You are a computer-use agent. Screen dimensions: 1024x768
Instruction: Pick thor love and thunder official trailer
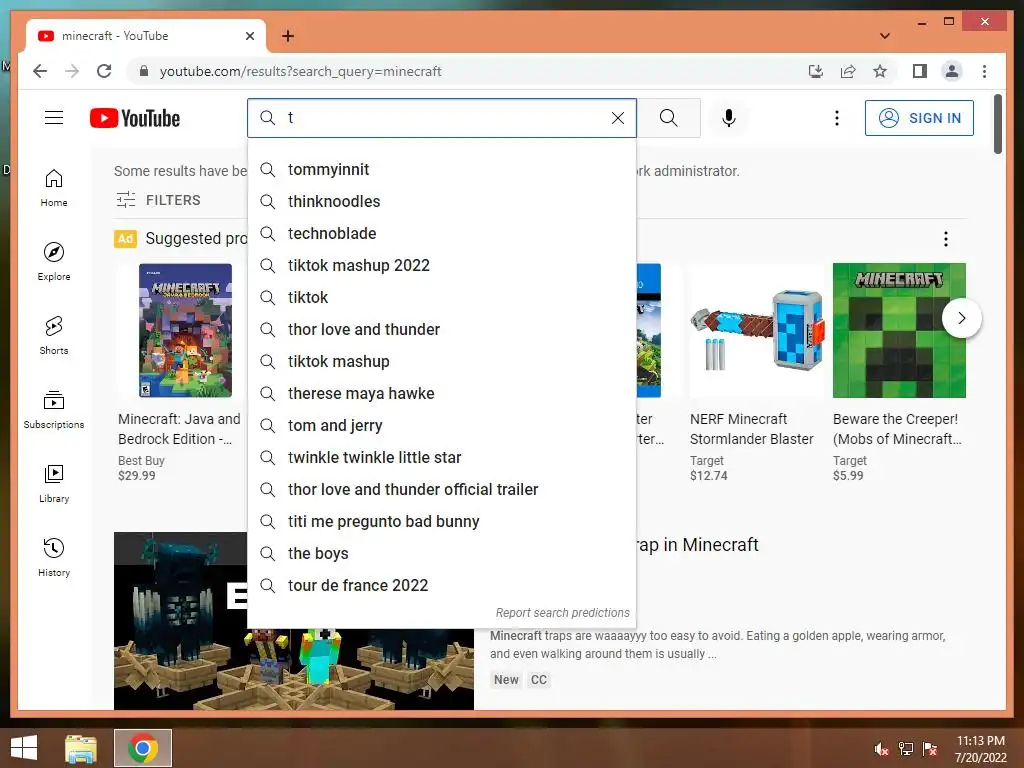pyautogui.click(x=442, y=490)
